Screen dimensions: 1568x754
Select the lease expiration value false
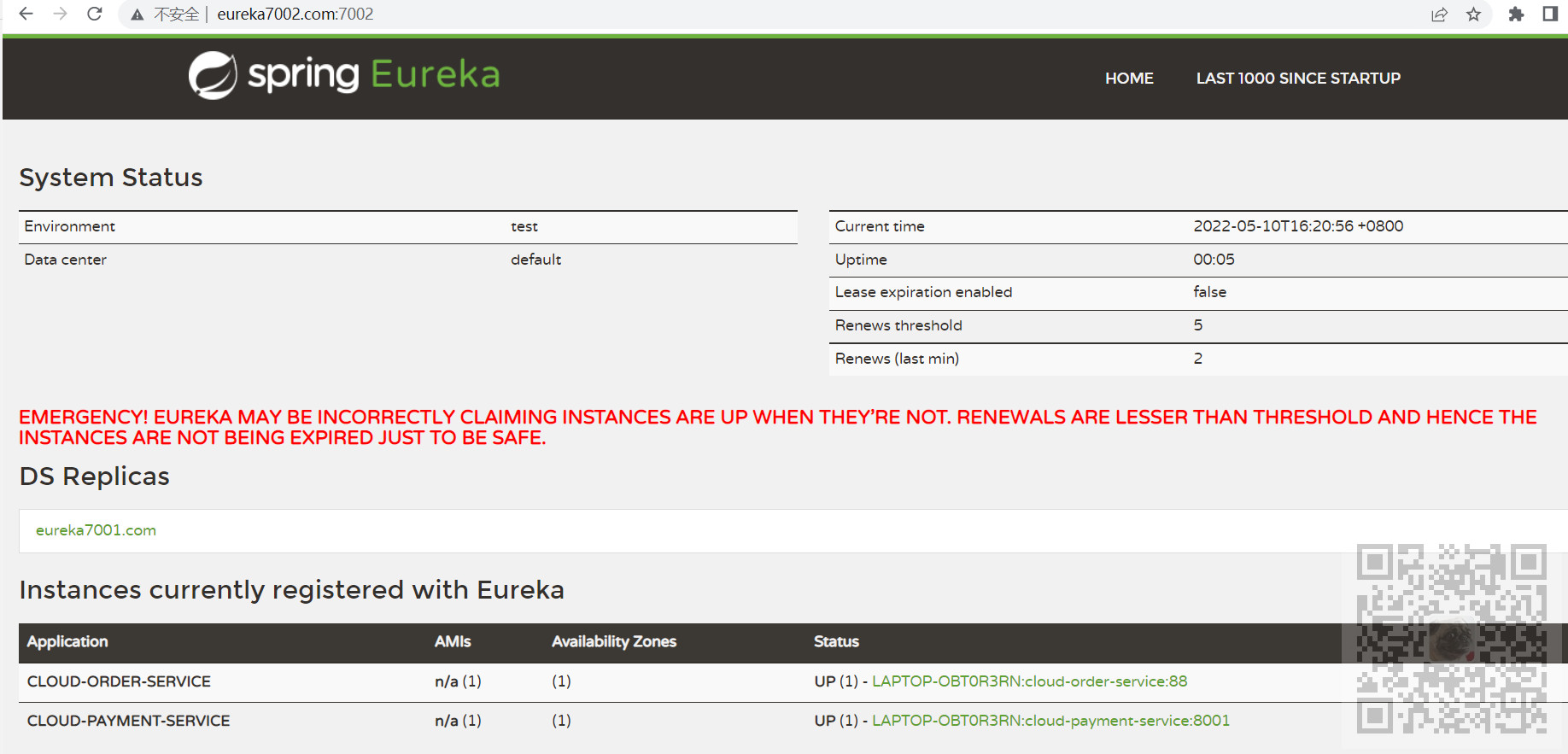coord(1209,292)
